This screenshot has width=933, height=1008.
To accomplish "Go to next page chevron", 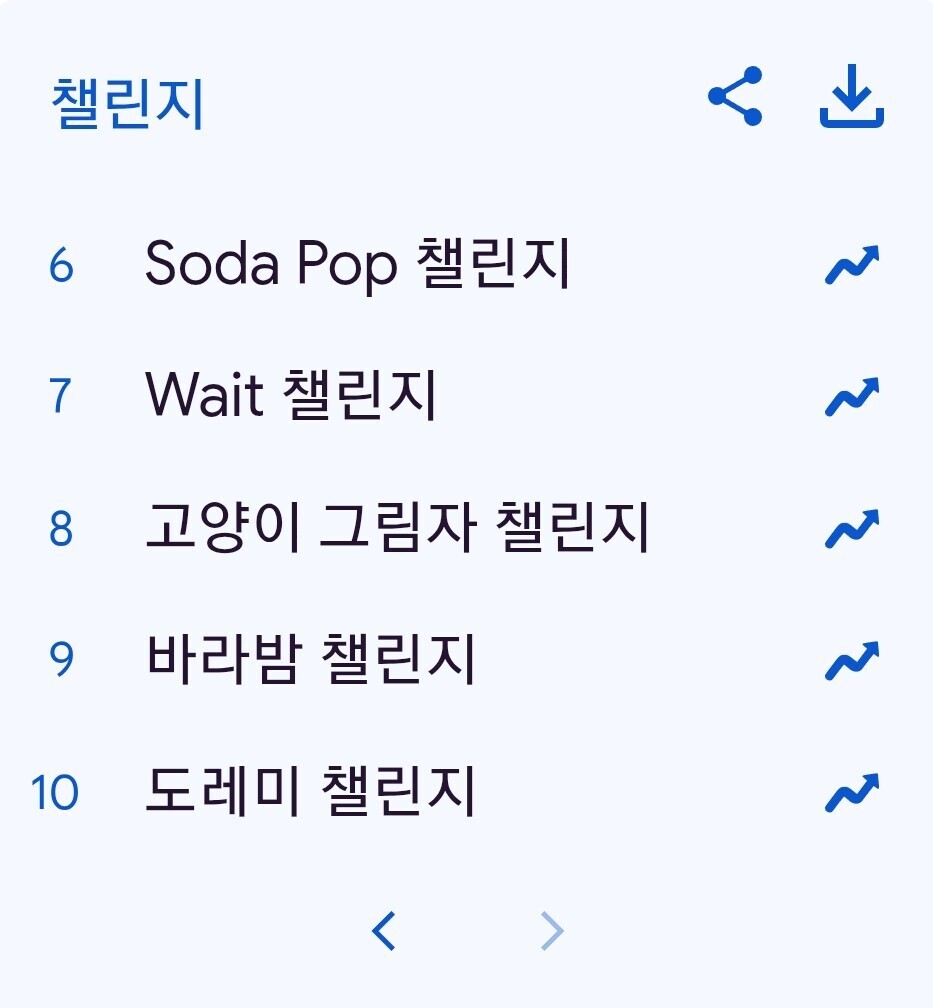I will (552, 930).
